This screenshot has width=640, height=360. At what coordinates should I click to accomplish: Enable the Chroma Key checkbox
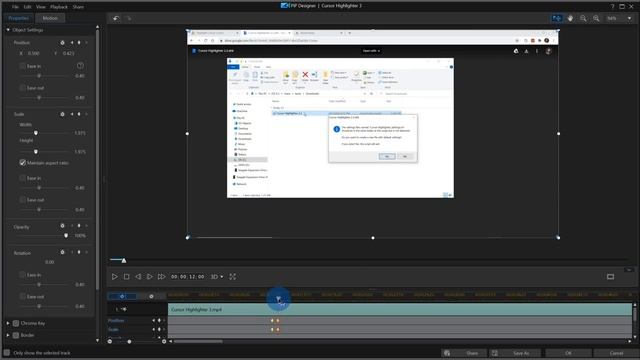[16, 323]
